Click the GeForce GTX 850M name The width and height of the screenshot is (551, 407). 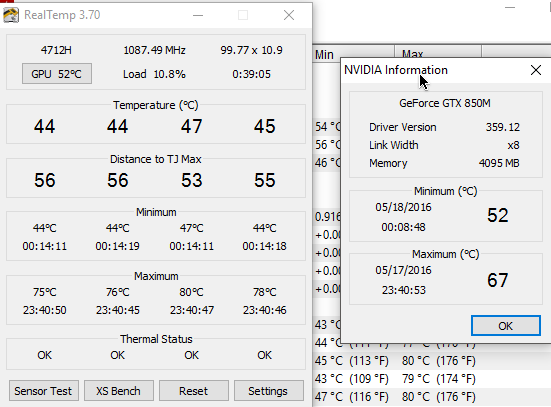click(x=445, y=103)
